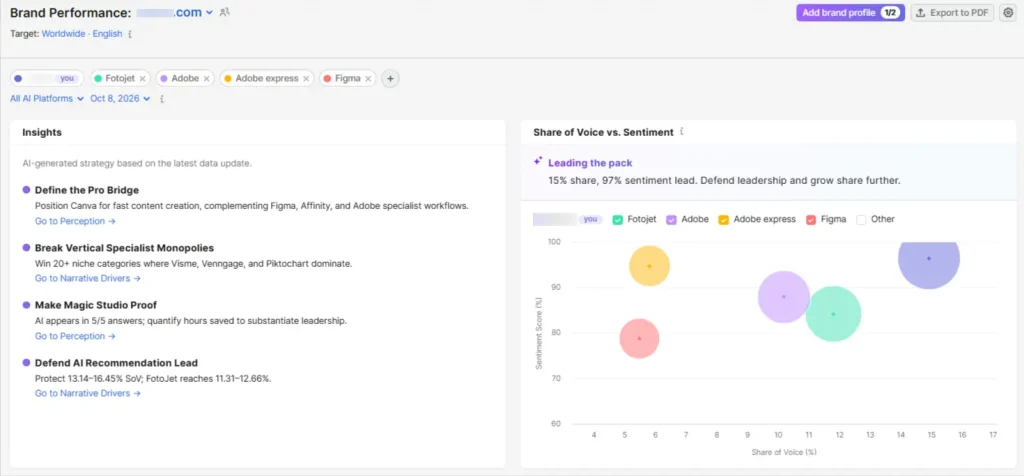
Task: Click the 'you' brand chip in filters
Action: tap(46, 78)
